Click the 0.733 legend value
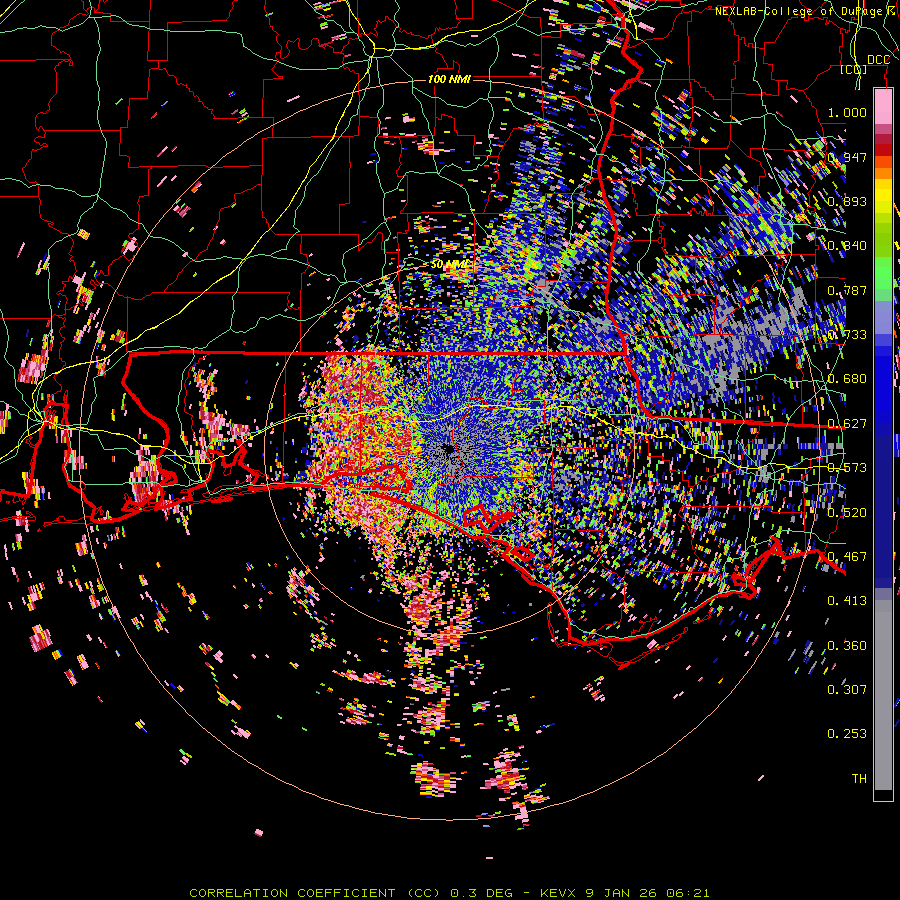Viewport: 900px width, 900px height. click(847, 334)
